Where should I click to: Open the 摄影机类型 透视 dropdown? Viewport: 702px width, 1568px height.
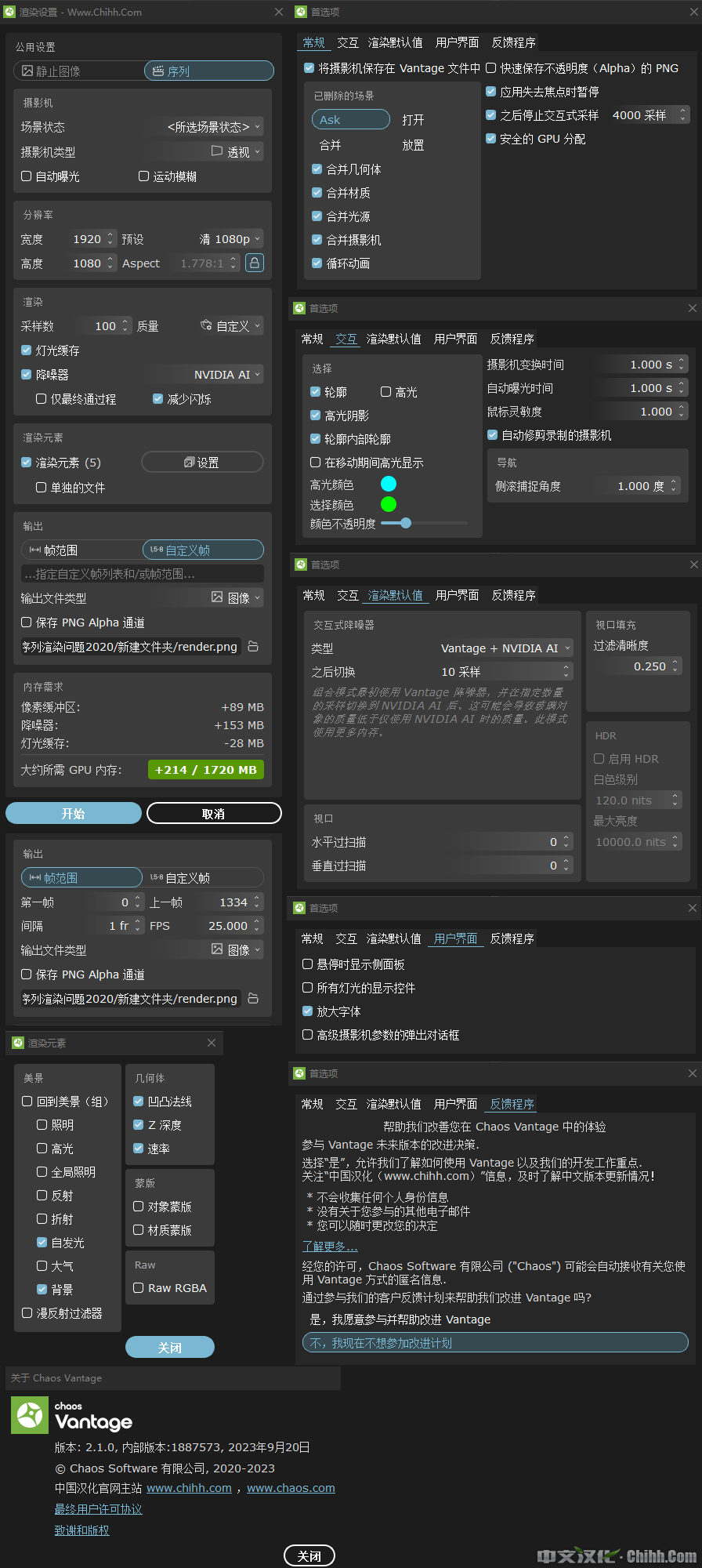(x=237, y=152)
